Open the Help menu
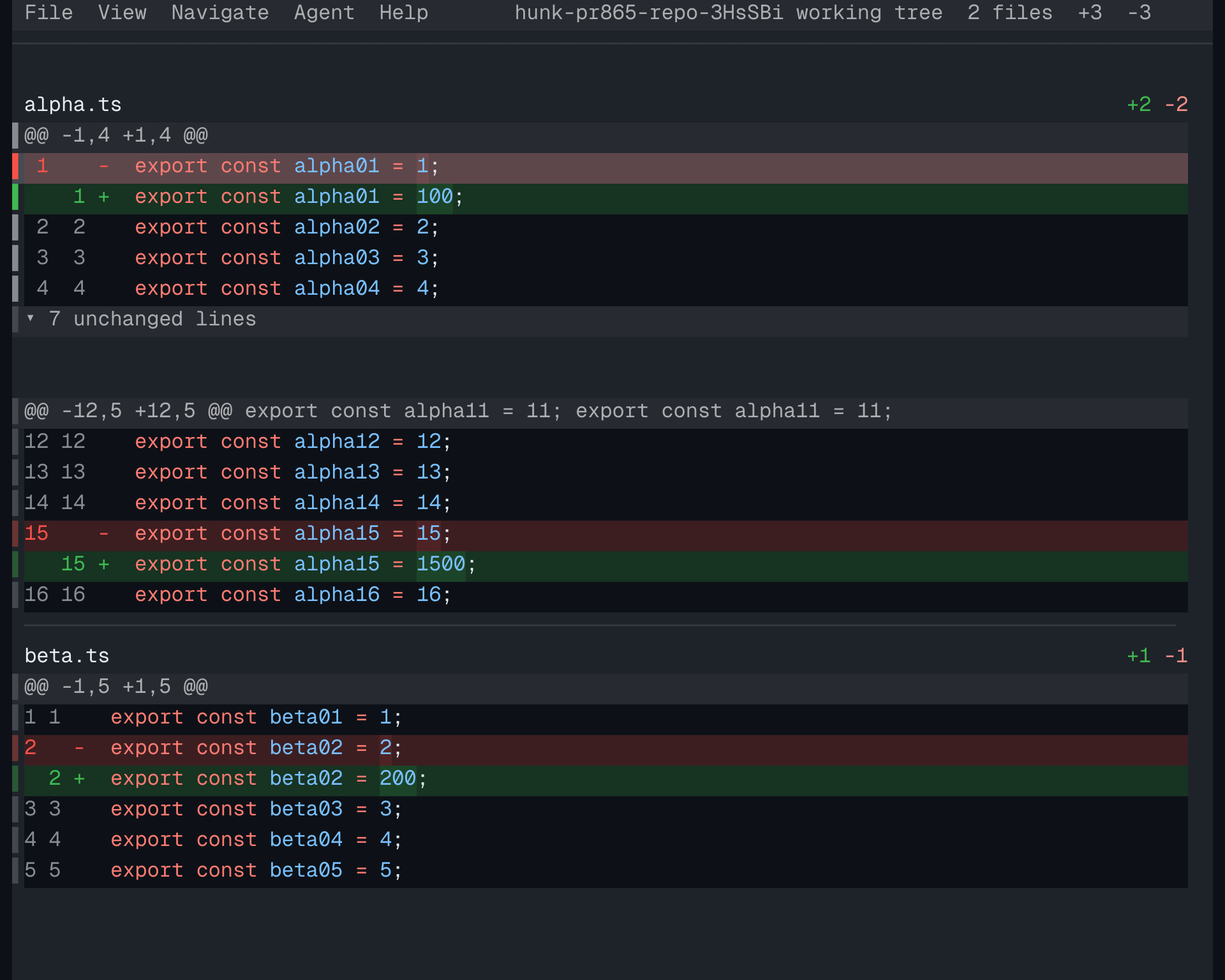Image resolution: width=1225 pixels, height=980 pixels. coord(403,13)
